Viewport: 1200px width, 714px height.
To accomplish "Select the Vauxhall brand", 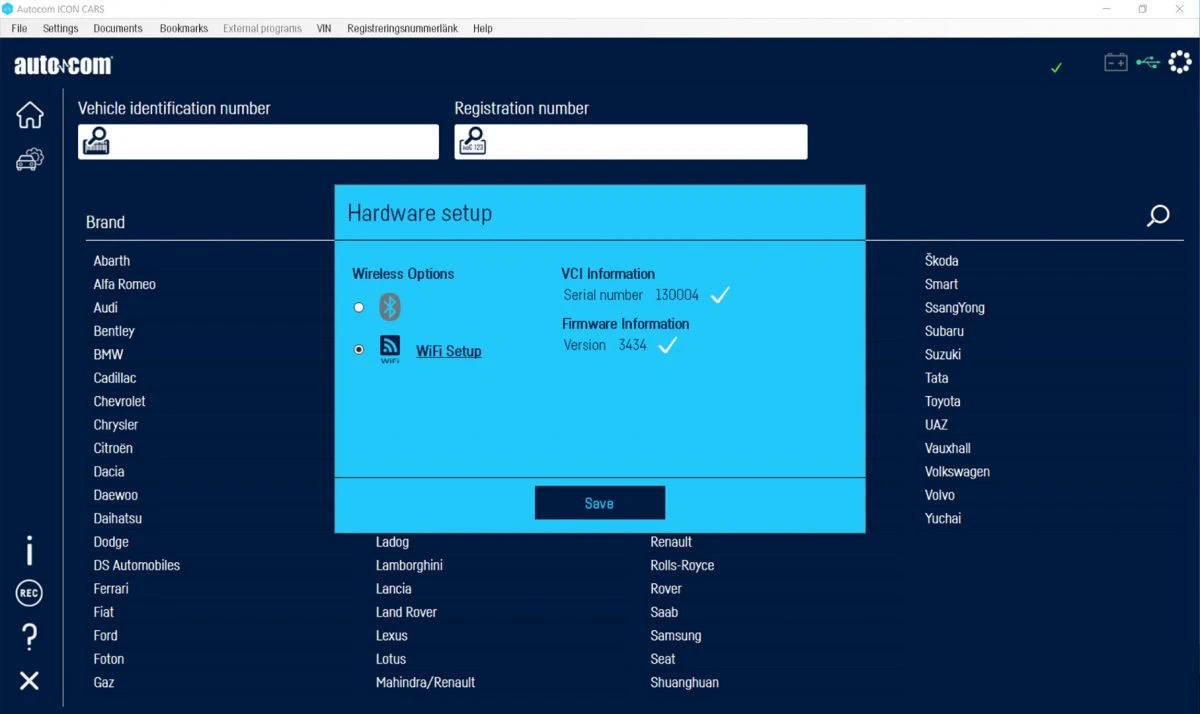I will (x=948, y=448).
